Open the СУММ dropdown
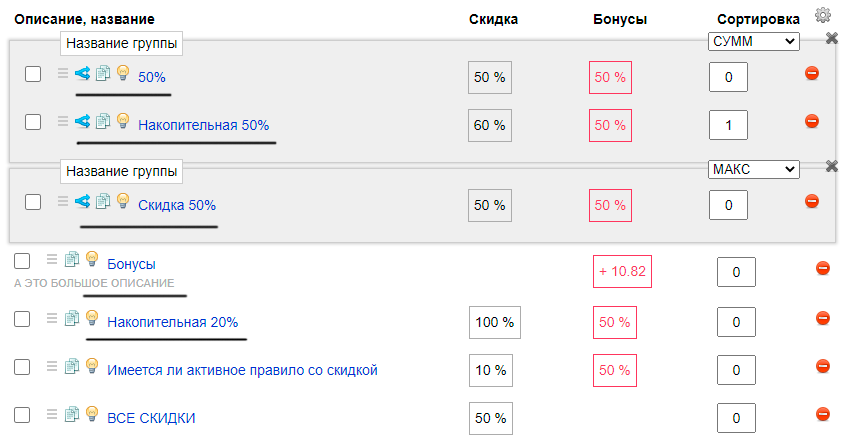This screenshot has height=440, width=846. [x=753, y=42]
